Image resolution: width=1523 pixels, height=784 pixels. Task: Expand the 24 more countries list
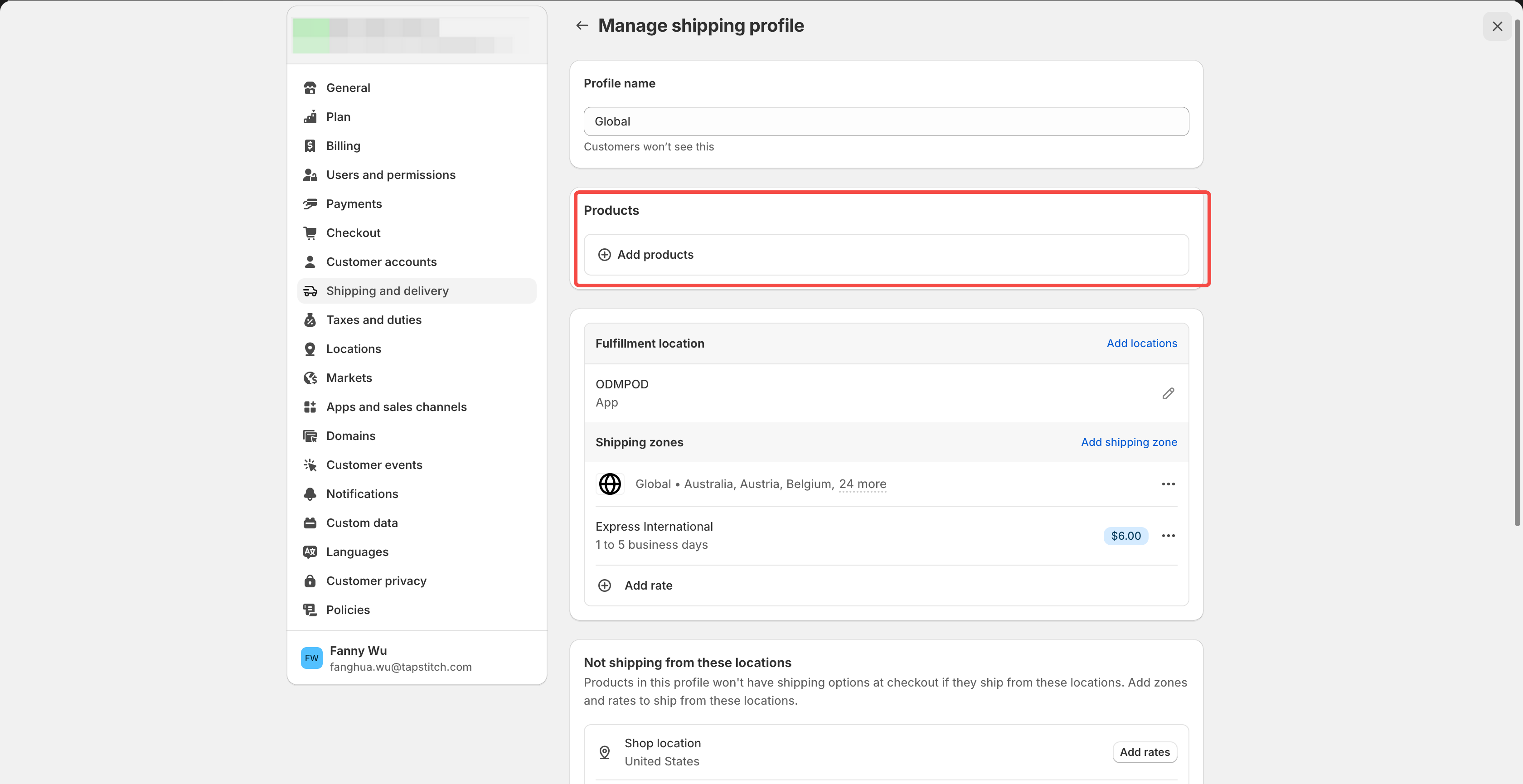pos(862,484)
